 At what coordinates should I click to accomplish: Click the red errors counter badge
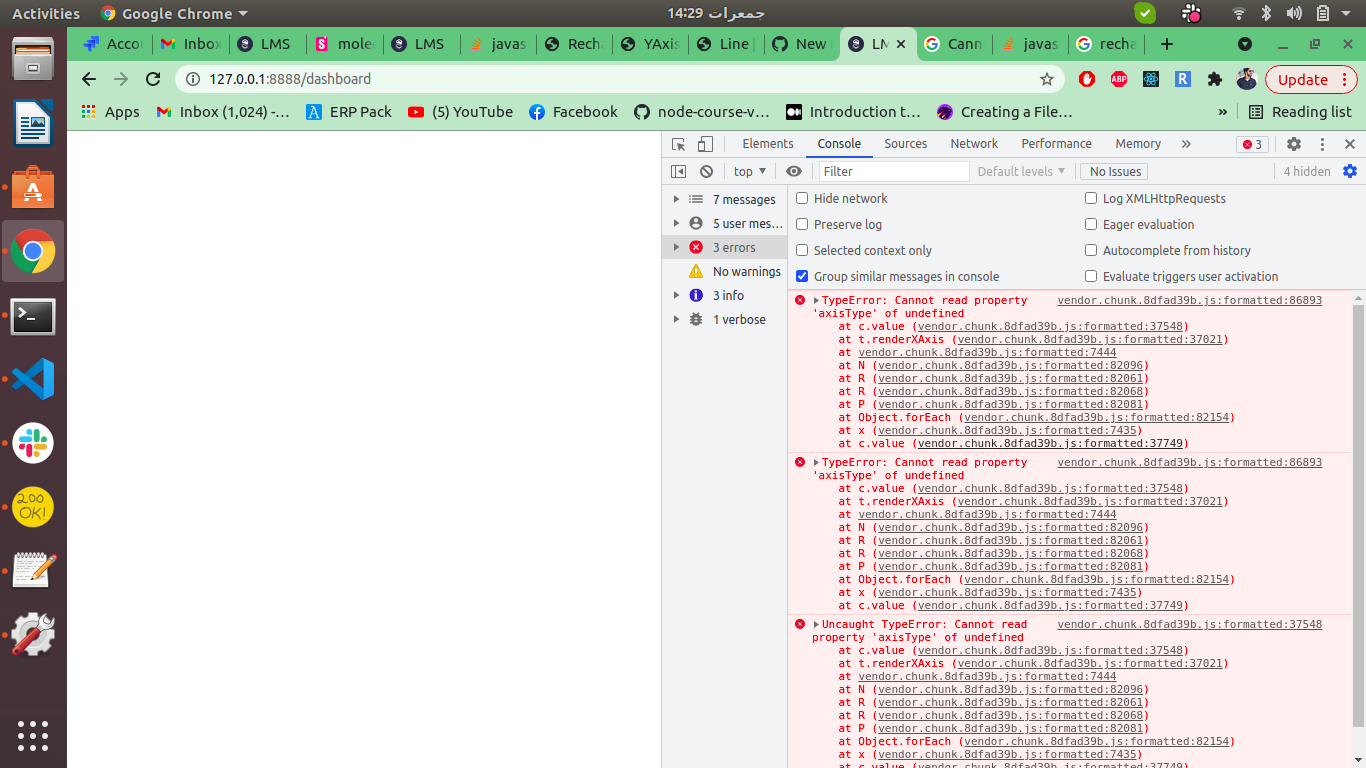coord(1251,144)
